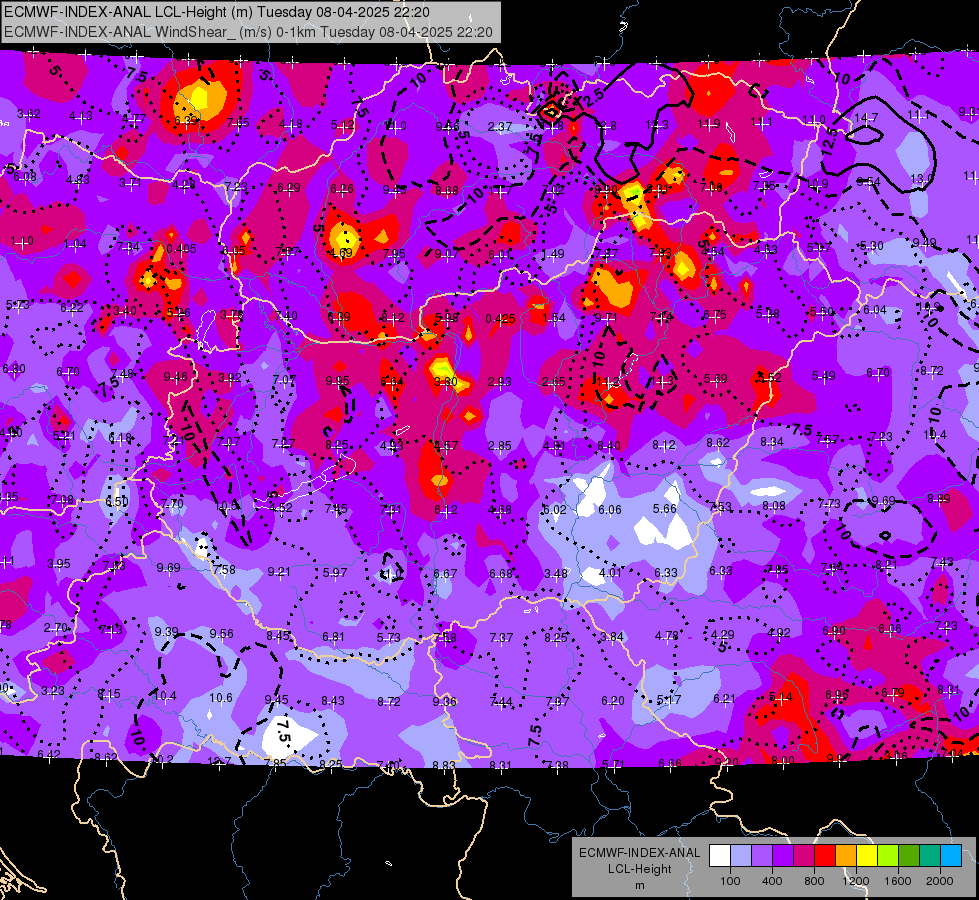The width and height of the screenshot is (979, 900).
Task: Click the grid value 0.405
Action: pyautogui.click(x=182, y=249)
